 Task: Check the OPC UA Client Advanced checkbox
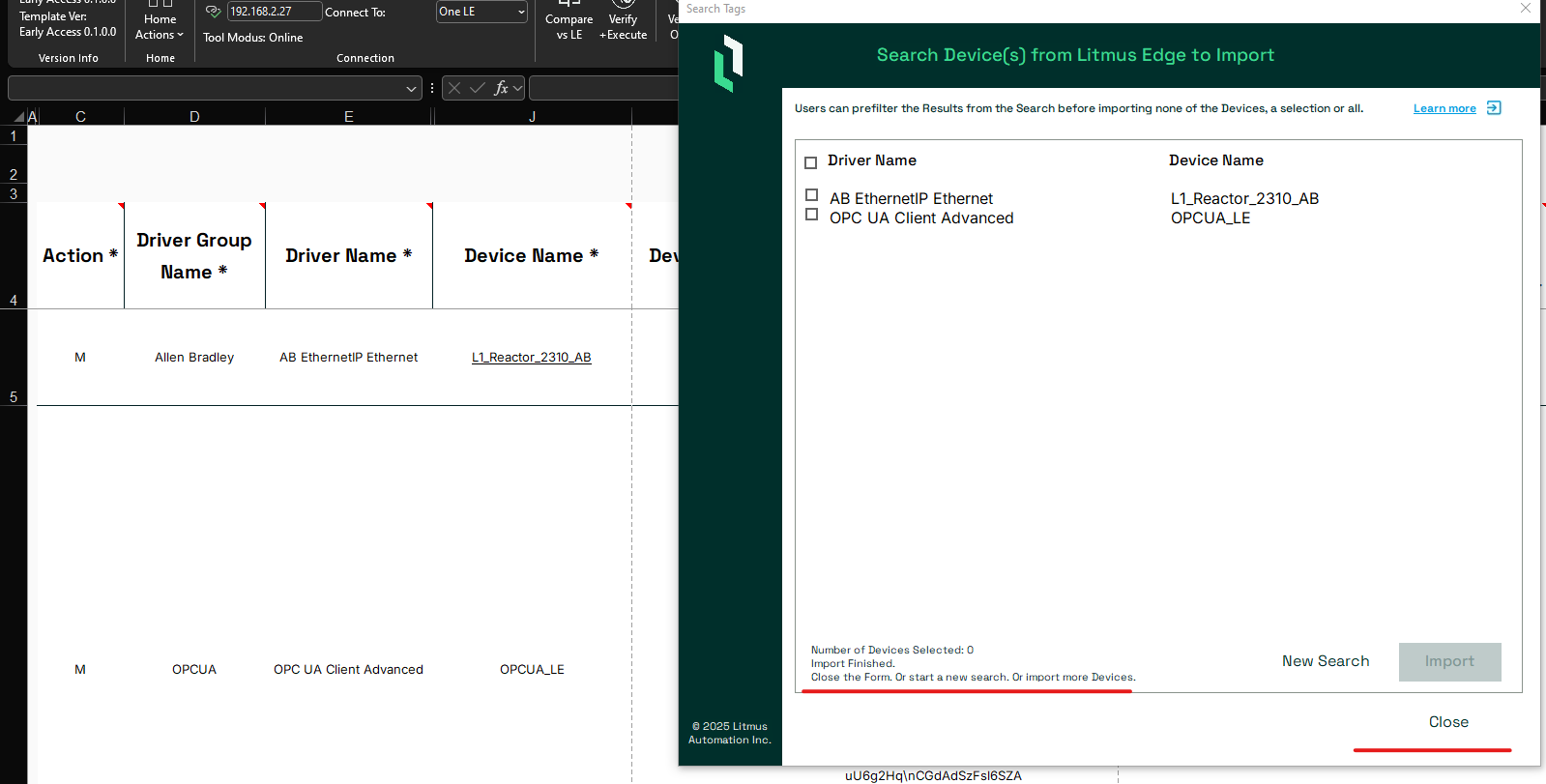click(811, 215)
